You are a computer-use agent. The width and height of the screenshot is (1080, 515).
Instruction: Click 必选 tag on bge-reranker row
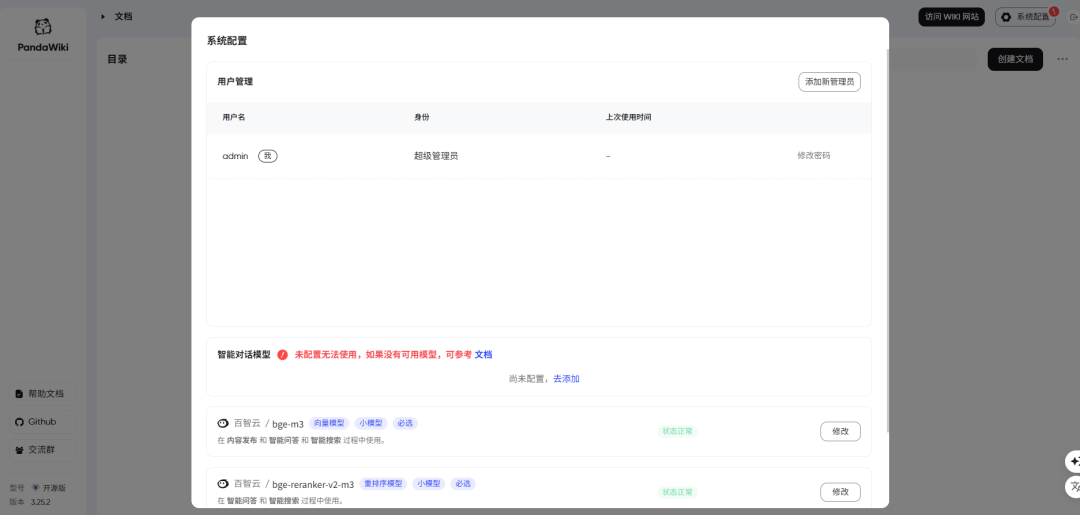463,484
